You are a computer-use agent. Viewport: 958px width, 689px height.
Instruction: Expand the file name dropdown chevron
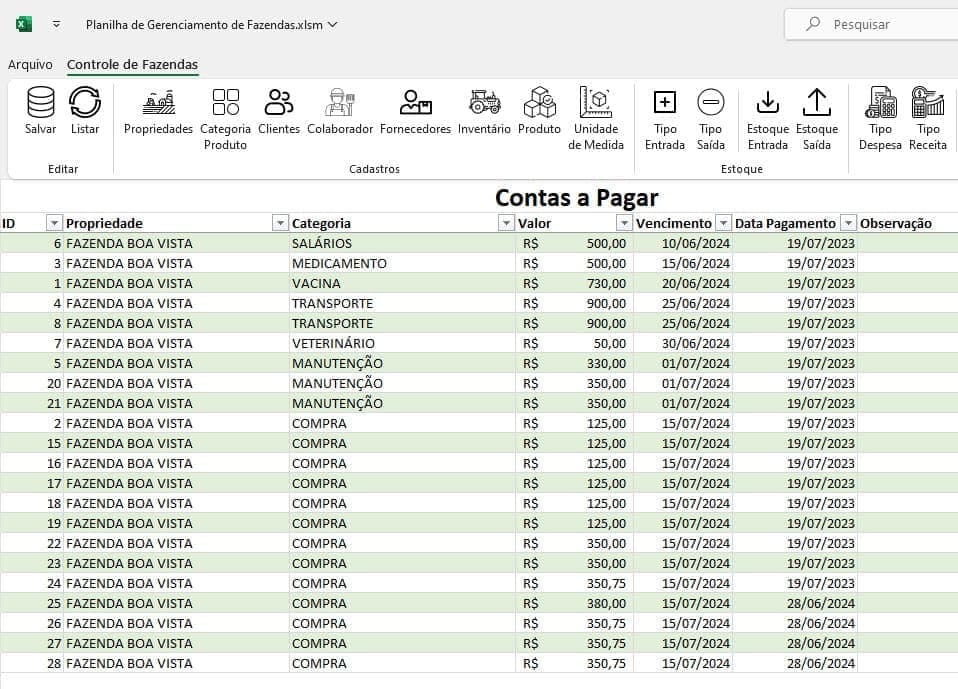(x=332, y=24)
